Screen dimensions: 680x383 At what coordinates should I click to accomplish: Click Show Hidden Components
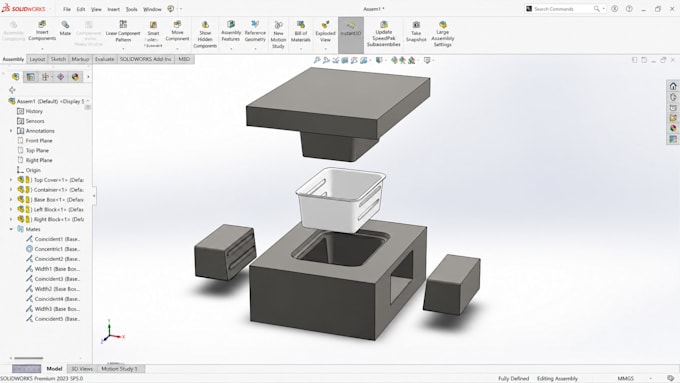point(205,34)
